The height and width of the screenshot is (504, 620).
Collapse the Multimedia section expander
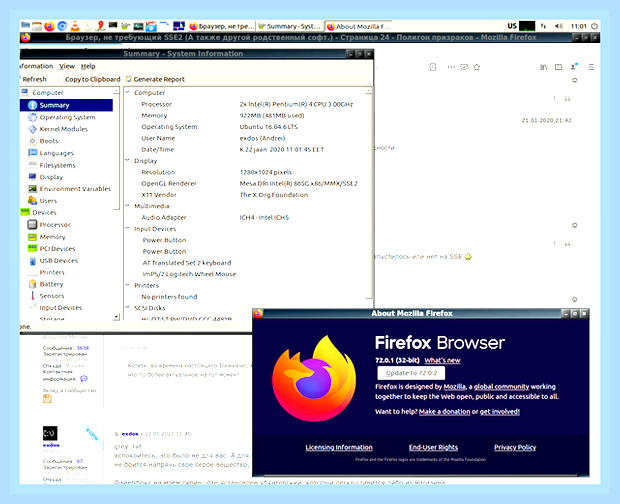(x=128, y=206)
